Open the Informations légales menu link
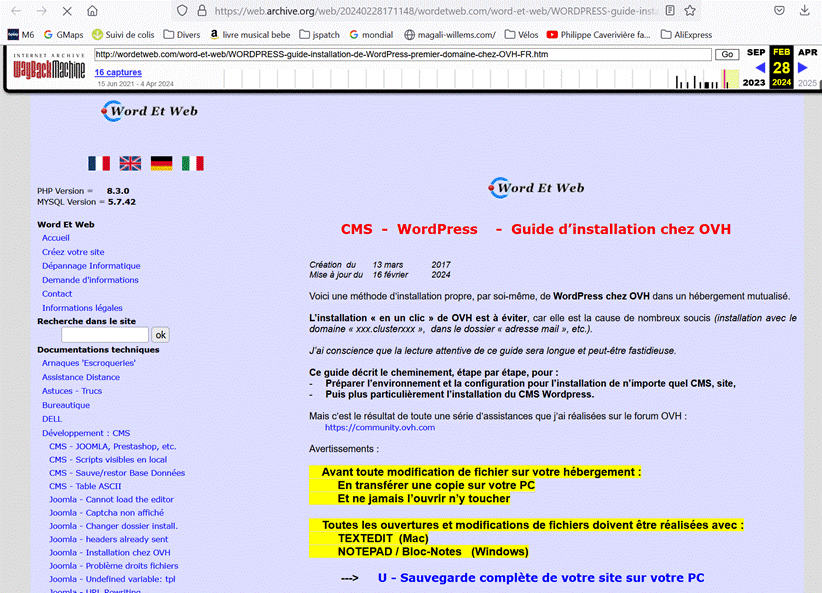This screenshot has width=822, height=593. [82, 308]
